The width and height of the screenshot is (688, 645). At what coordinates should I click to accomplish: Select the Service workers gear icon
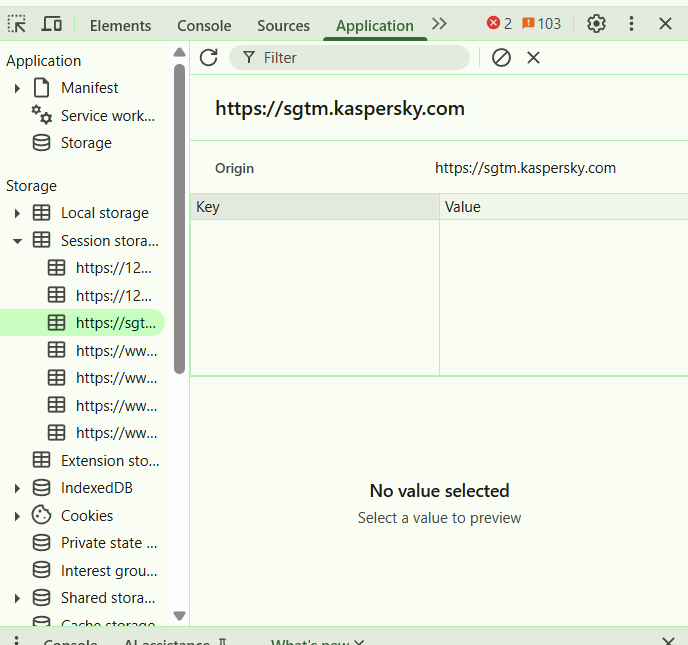pyautogui.click(x=42, y=115)
